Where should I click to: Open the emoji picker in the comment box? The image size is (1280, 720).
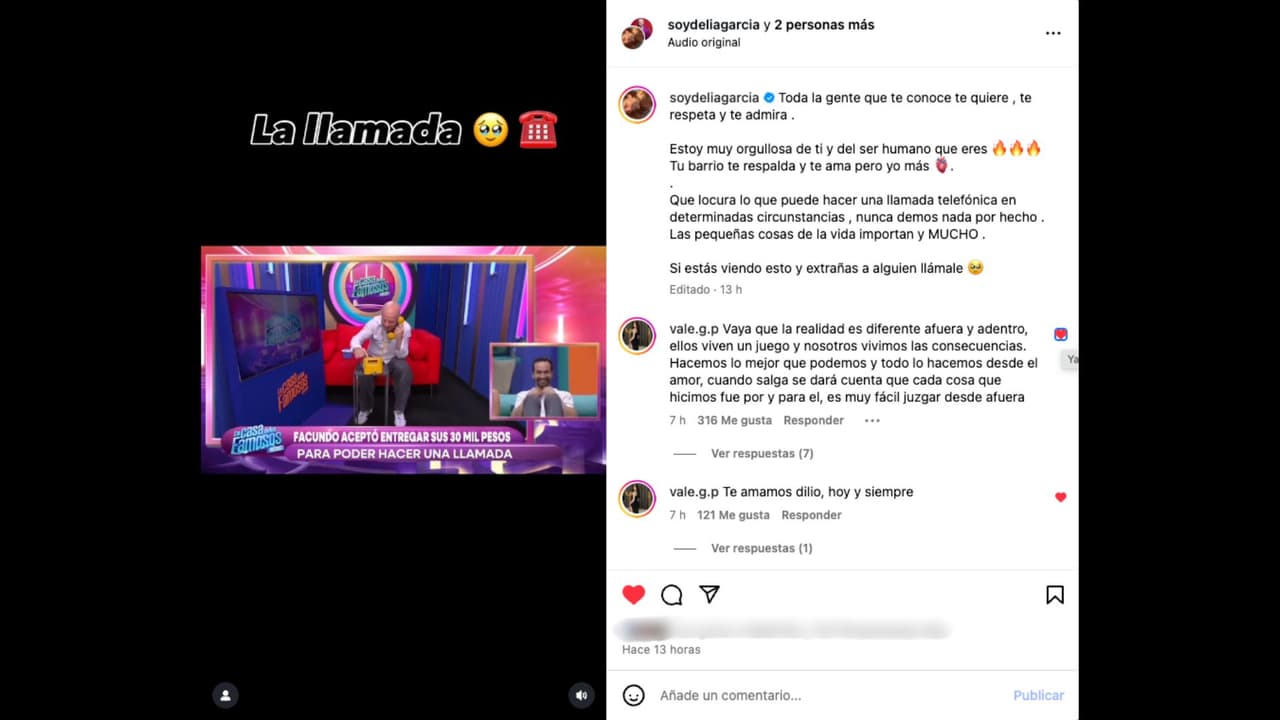(x=634, y=695)
